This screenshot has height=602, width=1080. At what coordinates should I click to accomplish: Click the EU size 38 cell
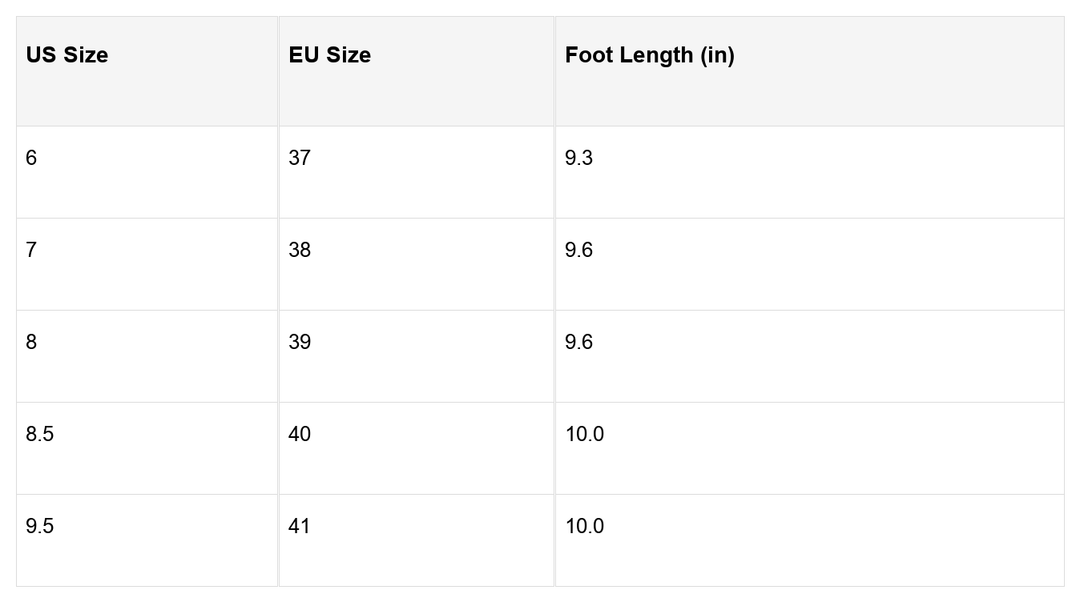299,250
